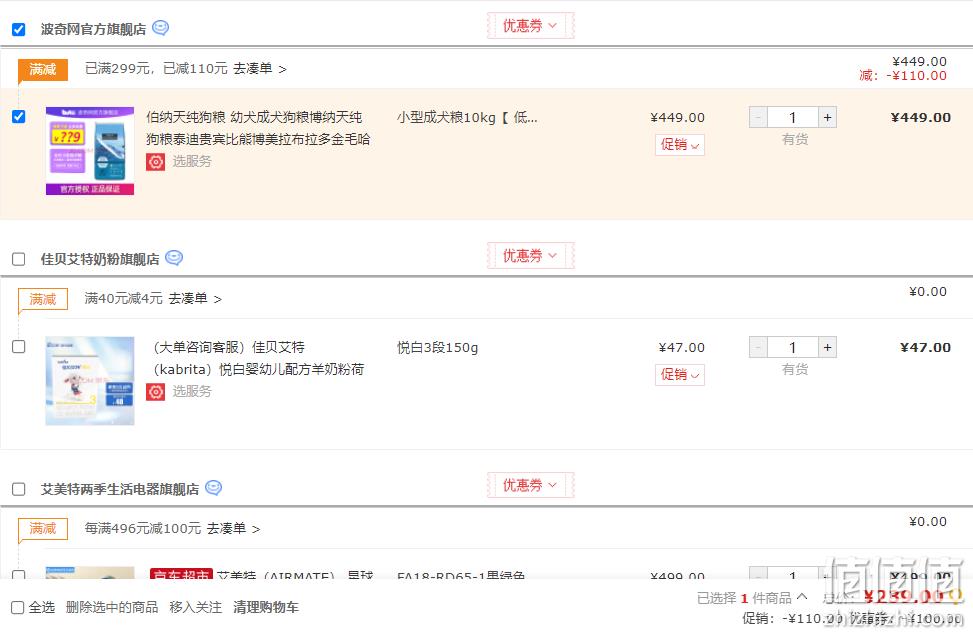
Task: Check the 佳贝艾特奶粉旗舰店 store checkbox
Action: tap(19, 259)
